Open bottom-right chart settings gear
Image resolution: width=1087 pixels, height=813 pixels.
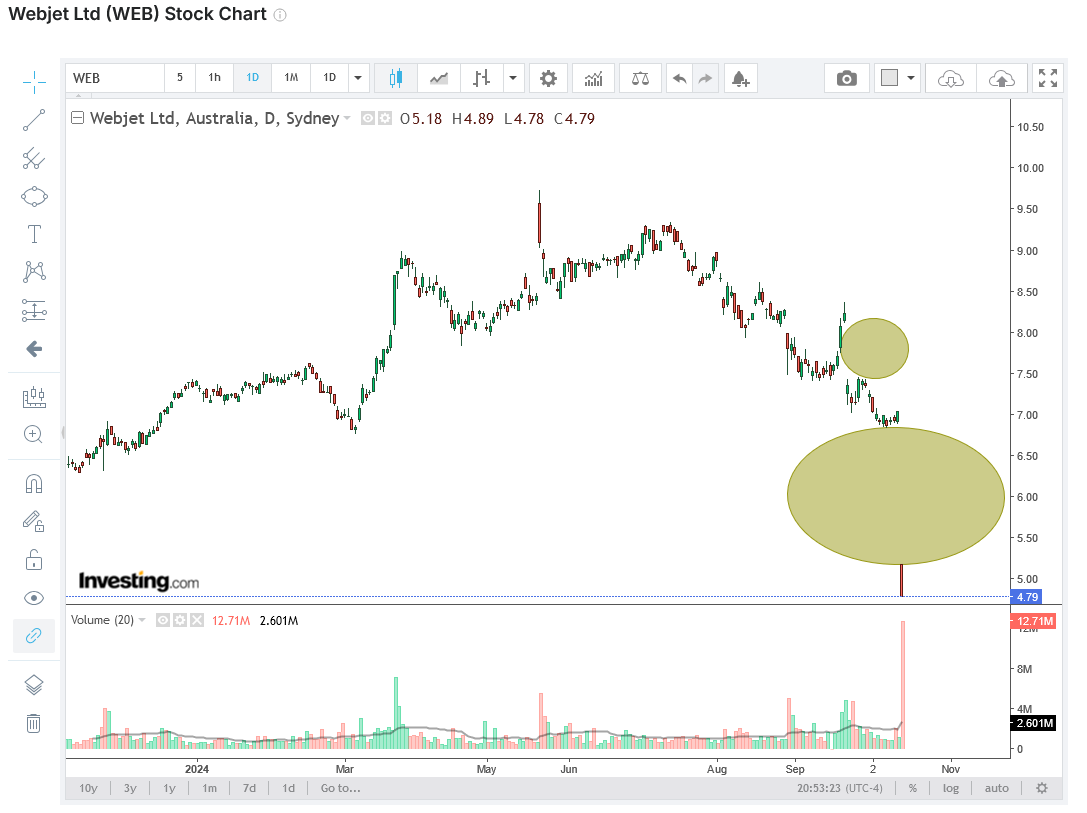point(1042,788)
